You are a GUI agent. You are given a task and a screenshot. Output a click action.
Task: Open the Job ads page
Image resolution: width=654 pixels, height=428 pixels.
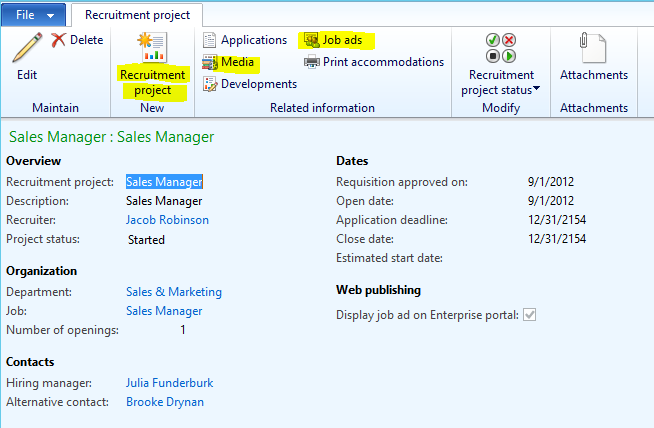click(336, 40)
